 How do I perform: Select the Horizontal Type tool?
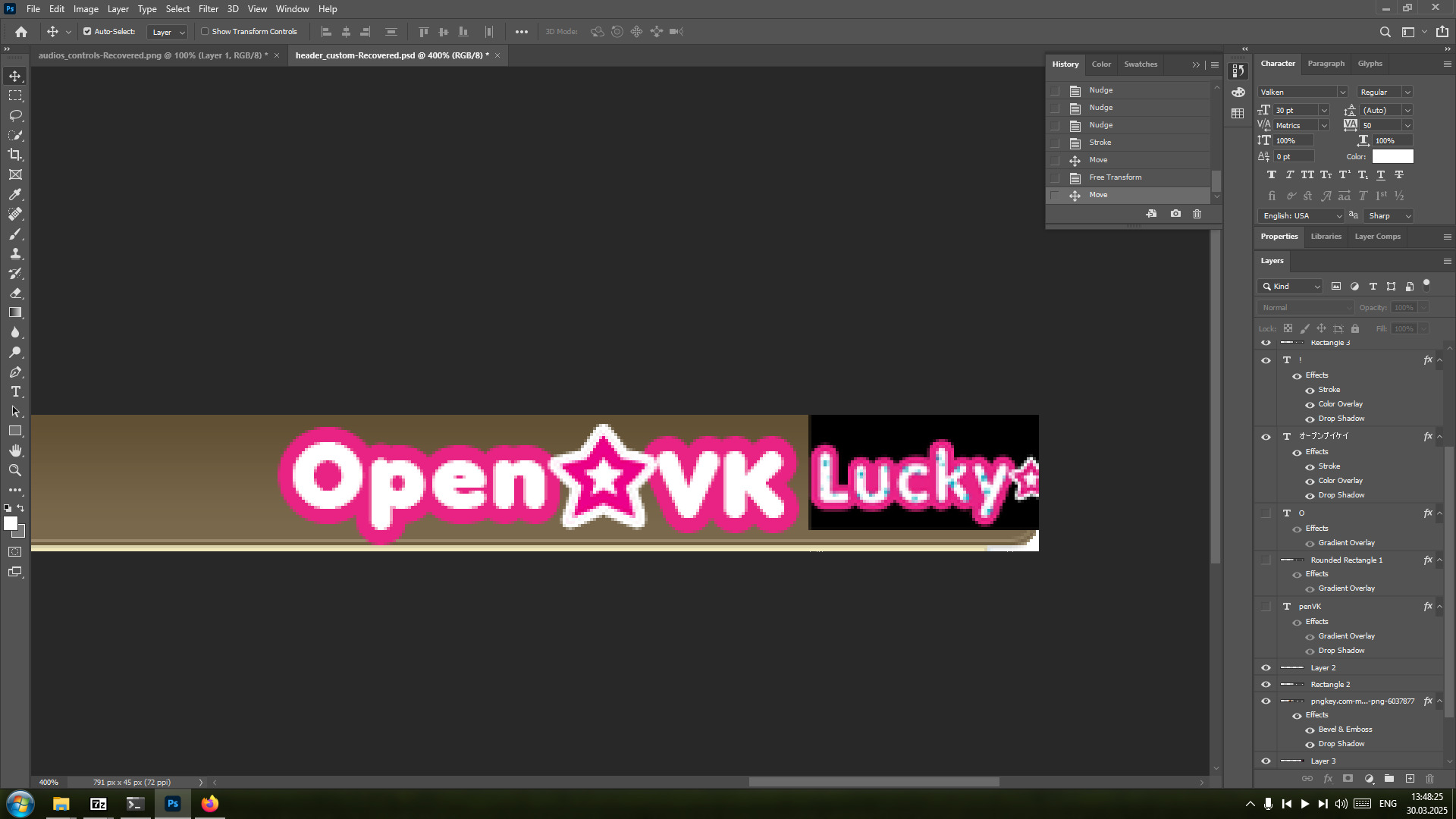coord(15,391)
